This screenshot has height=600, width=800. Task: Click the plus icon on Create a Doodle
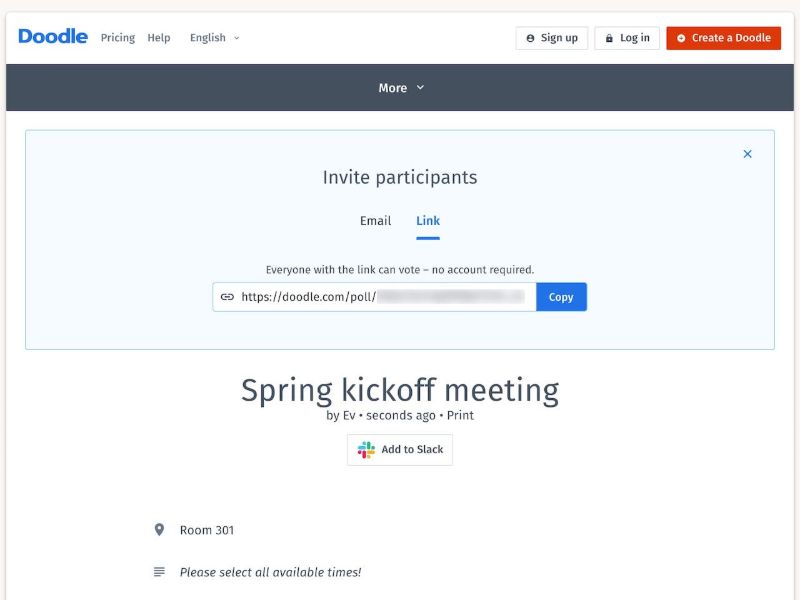[681, 38]
